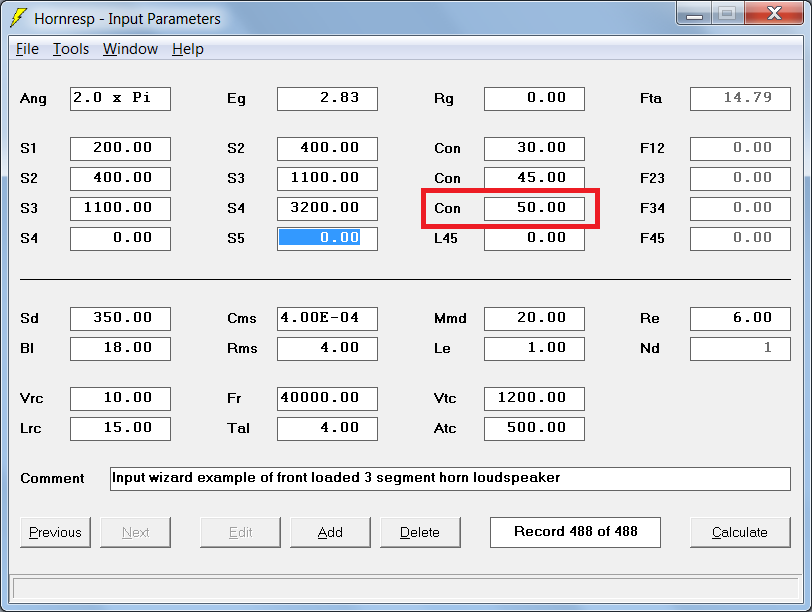Click the Cms field 4.00E-04
This screenshot has width=812, height=612.
click(x=327, y=319)
